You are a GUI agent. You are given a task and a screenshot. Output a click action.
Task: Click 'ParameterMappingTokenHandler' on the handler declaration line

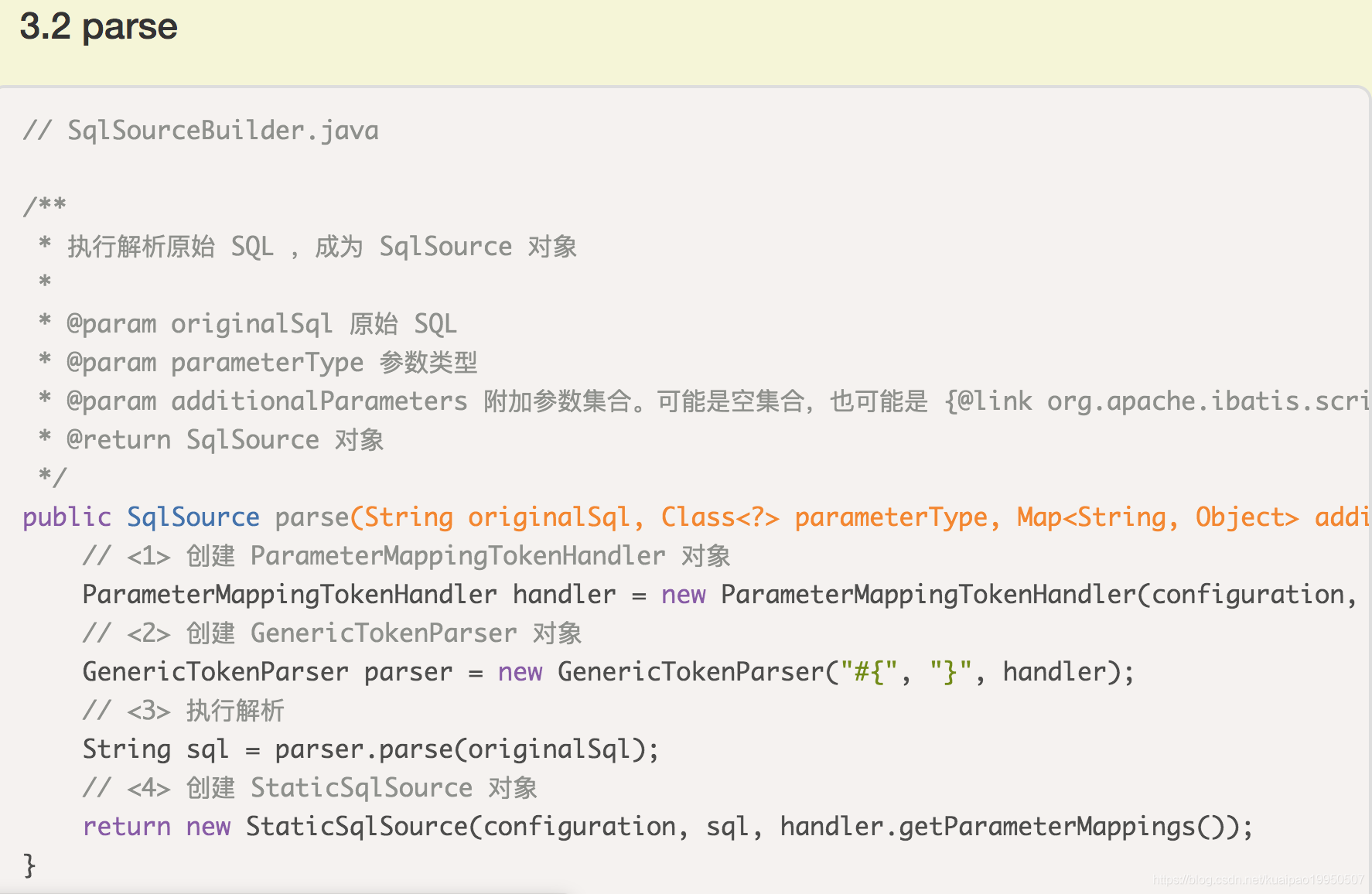(x=288, y=594)
